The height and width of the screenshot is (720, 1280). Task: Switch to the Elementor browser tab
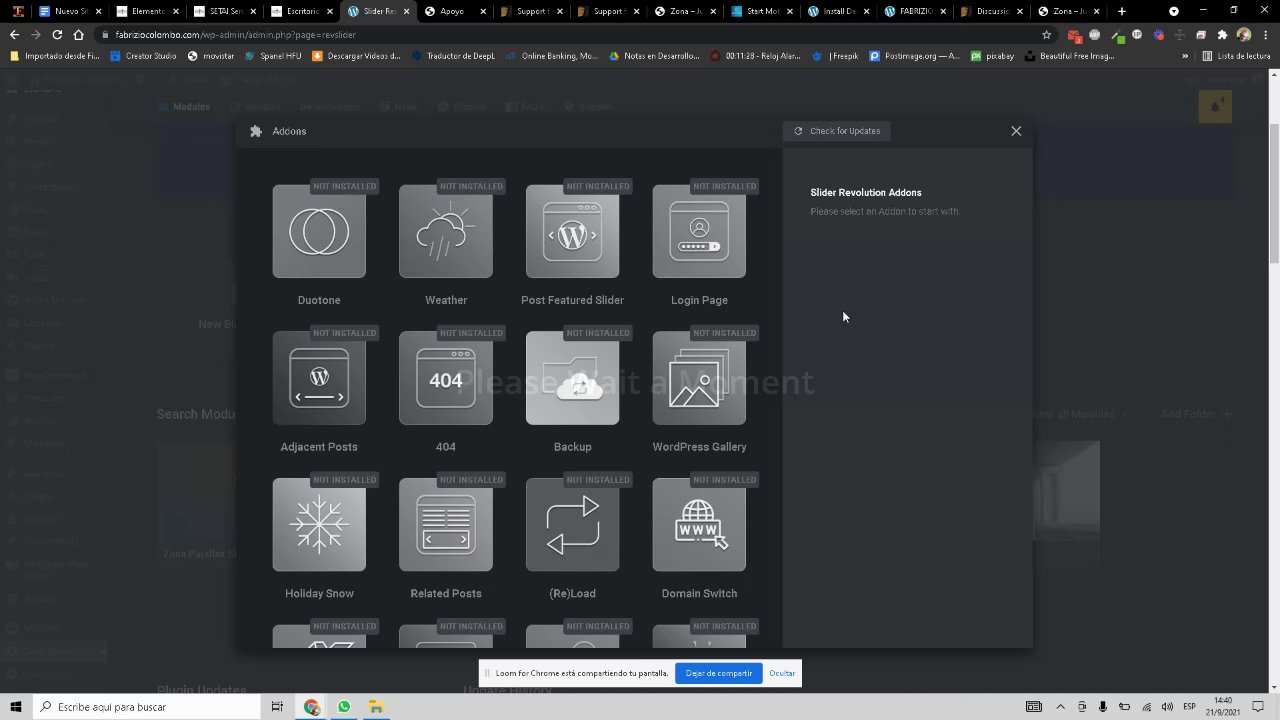(147, 11)
